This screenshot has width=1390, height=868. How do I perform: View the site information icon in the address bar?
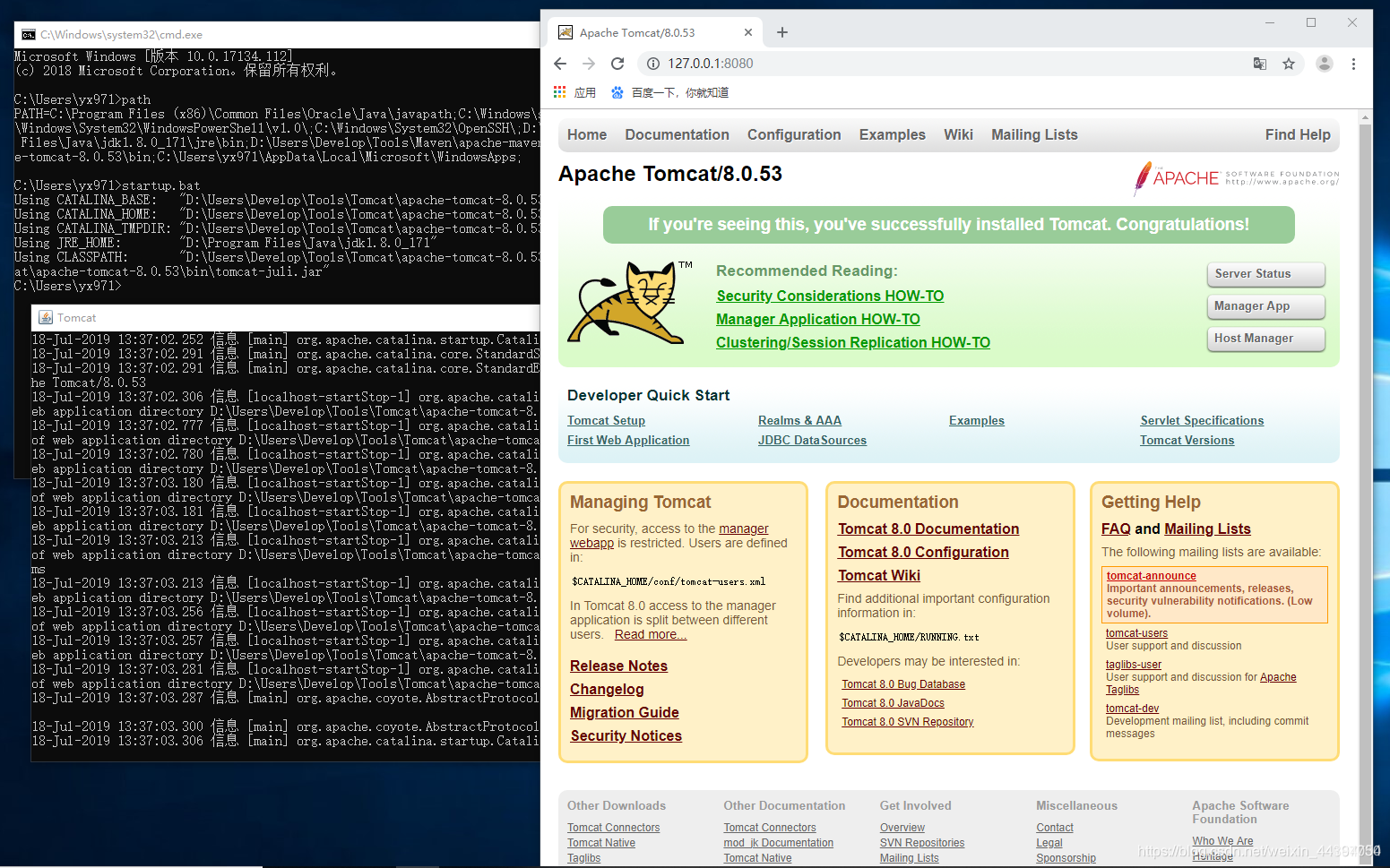[653, 64]
